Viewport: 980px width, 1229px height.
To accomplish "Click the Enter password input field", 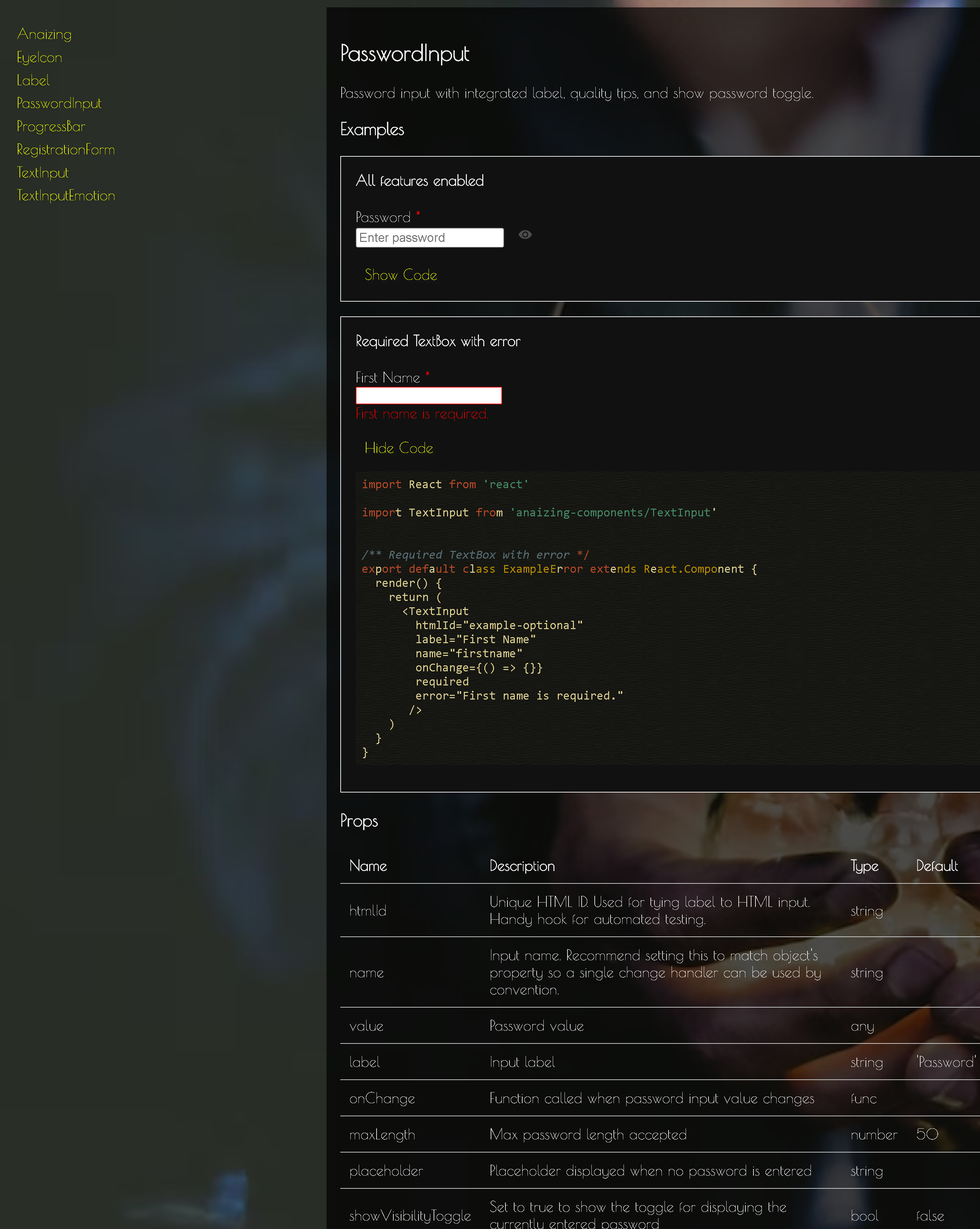I will (x=429, y=237).
